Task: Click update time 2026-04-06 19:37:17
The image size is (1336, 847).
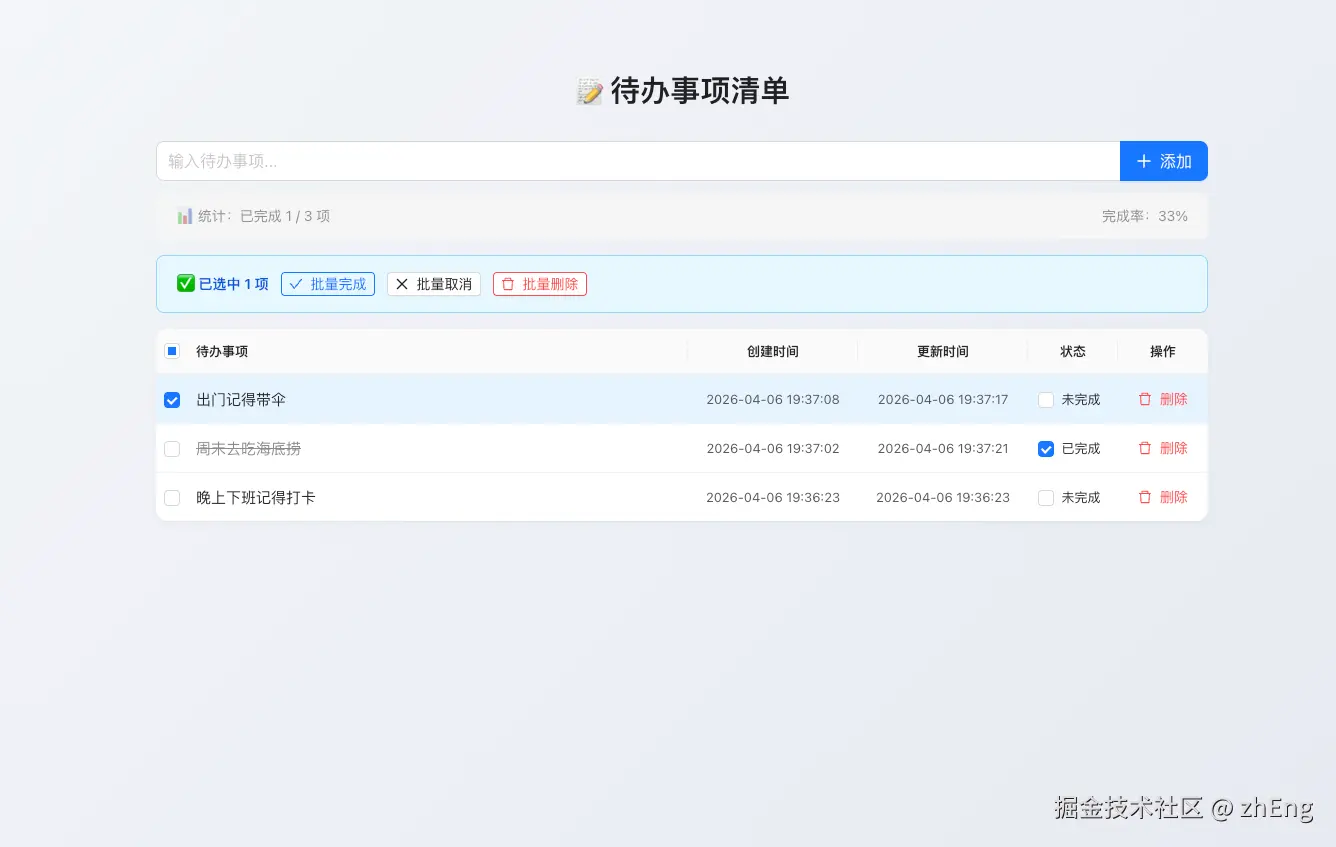Action: click(x=943, y=400)
